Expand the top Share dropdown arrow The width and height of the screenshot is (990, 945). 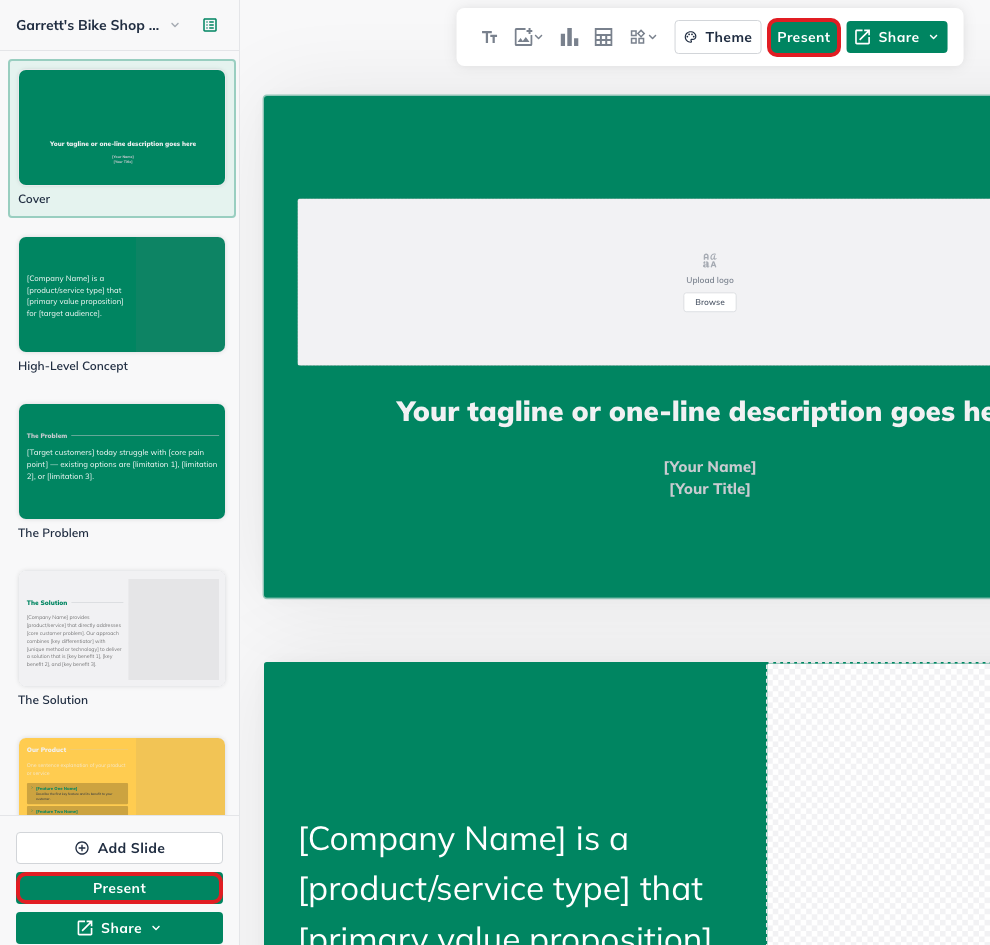pos(934,37)
